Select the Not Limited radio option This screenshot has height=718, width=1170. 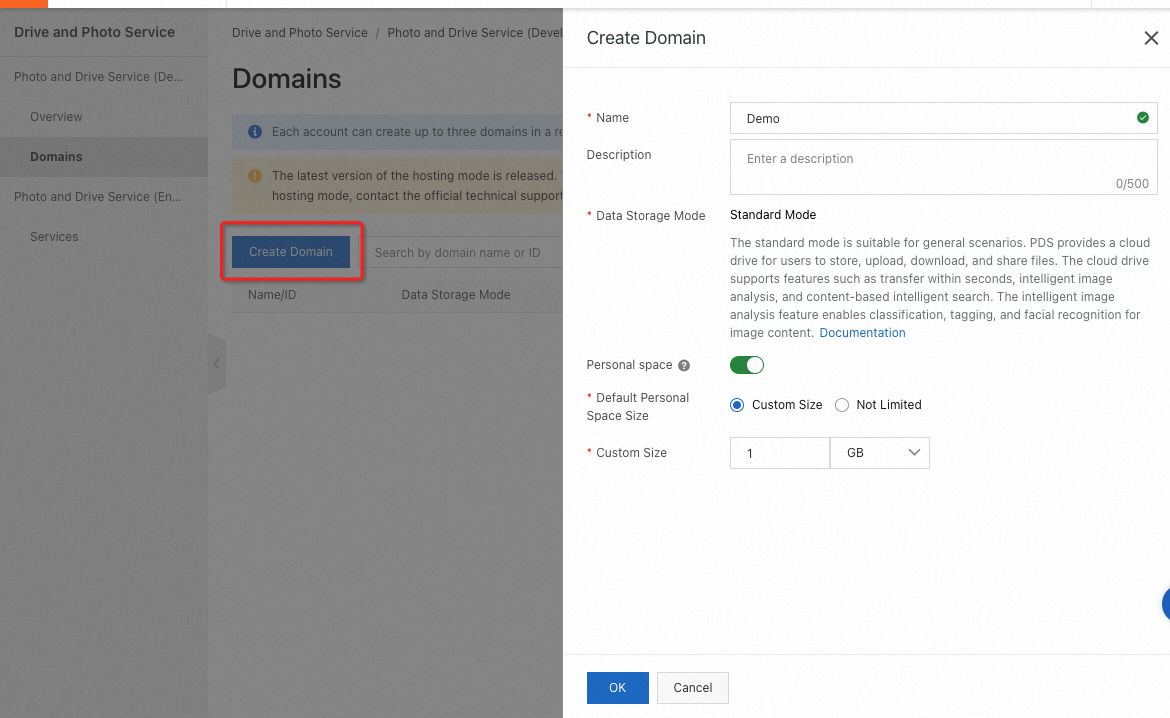(842, 405)
